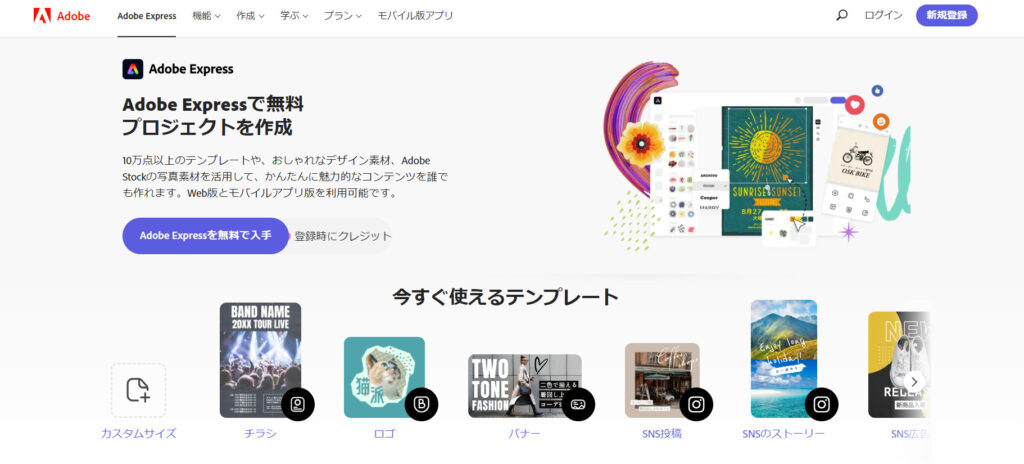The width and height of the screenshot is (1024, 464).
Task: Click Instagram icon on SNSのストーリー template
Action: pos(822,405)
